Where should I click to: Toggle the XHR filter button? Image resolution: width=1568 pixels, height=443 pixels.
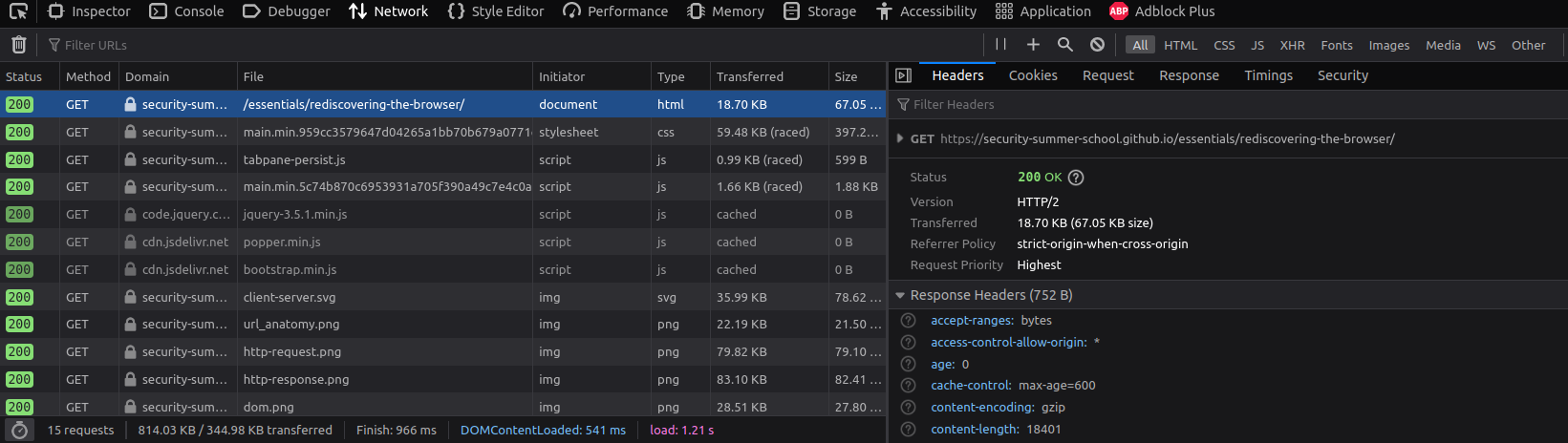click(1292, 45)
